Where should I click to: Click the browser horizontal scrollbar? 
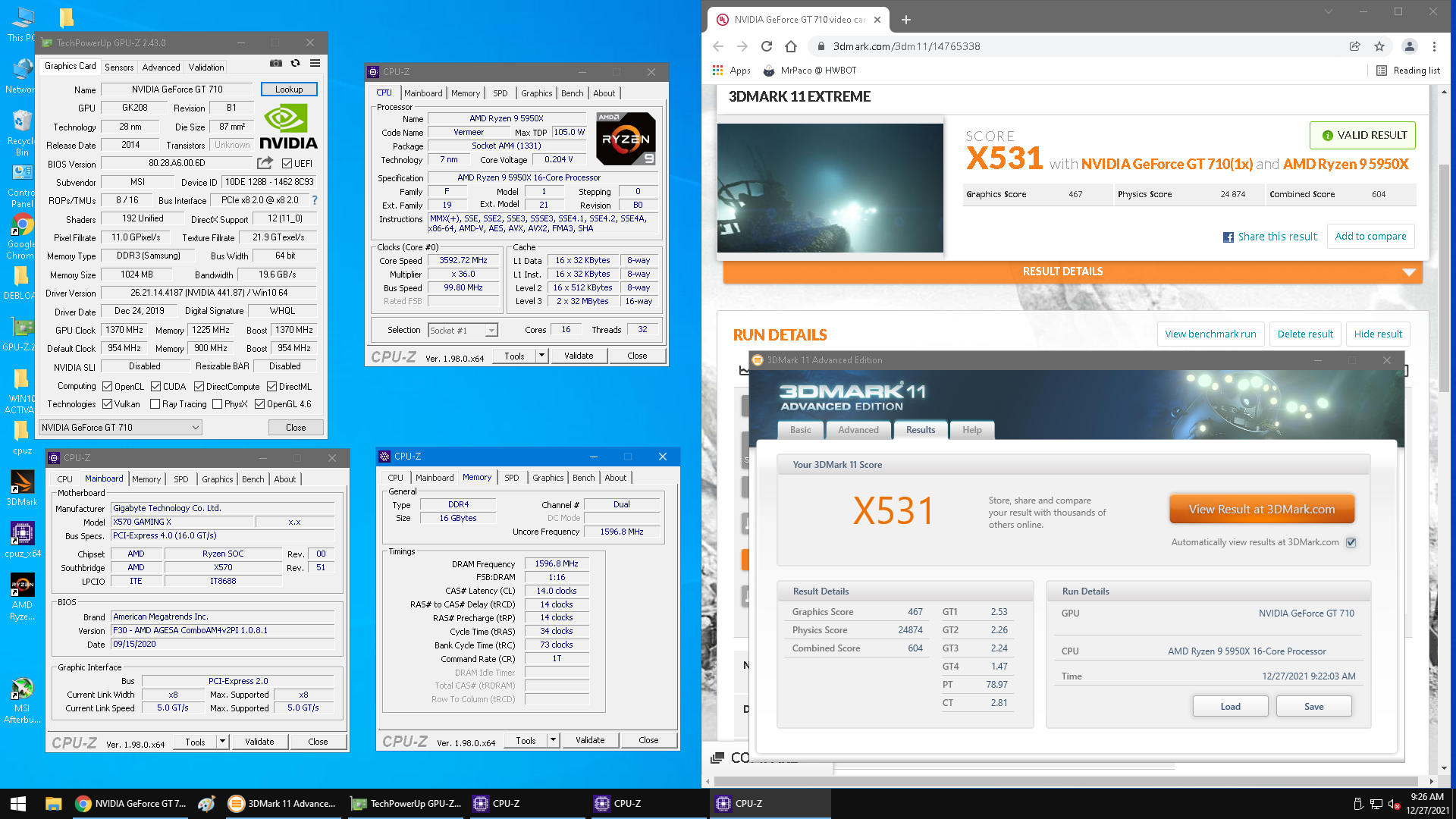[x=1065, y=781]
